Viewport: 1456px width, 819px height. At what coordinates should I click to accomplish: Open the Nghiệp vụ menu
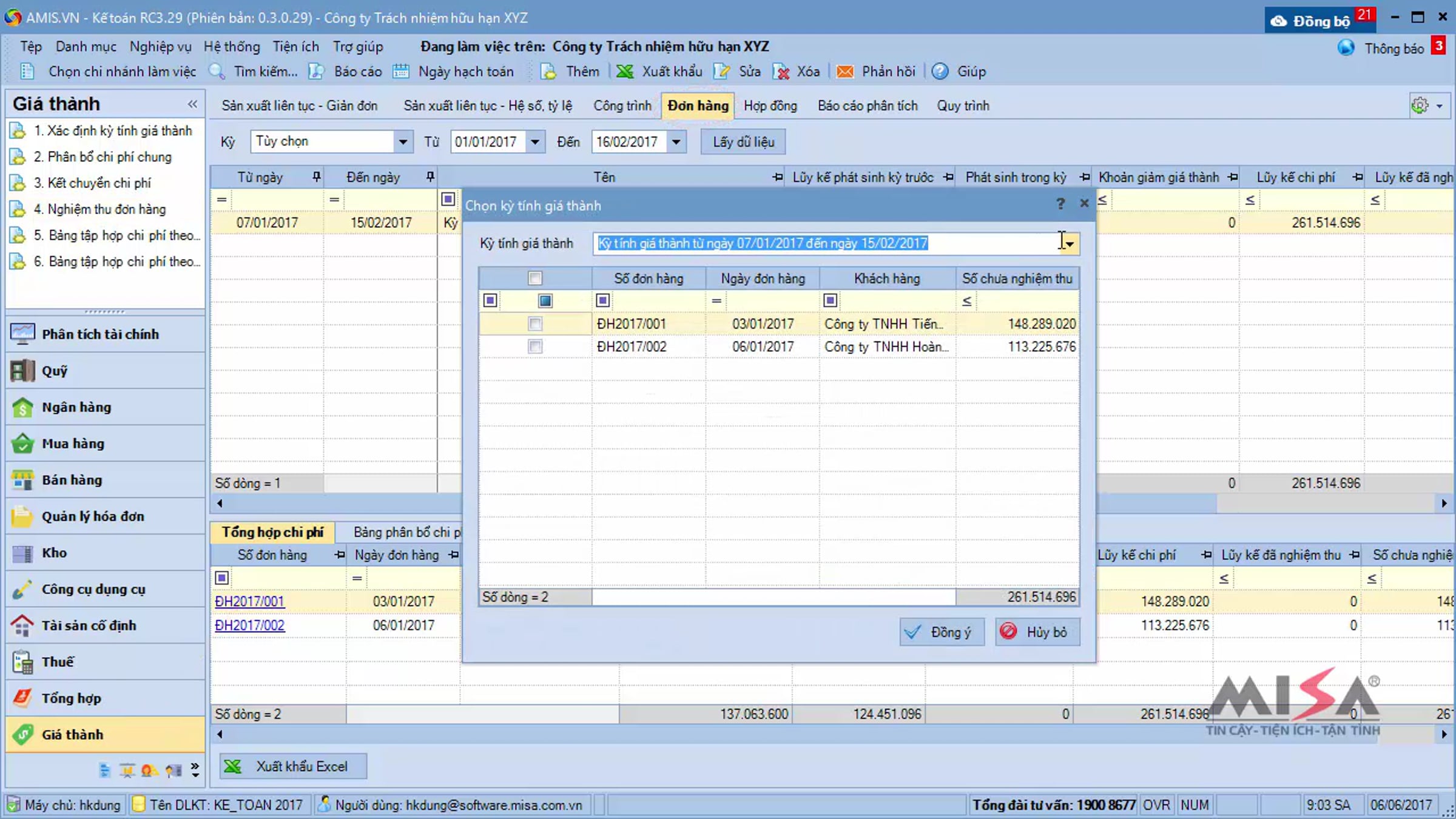tap(160, 47)
